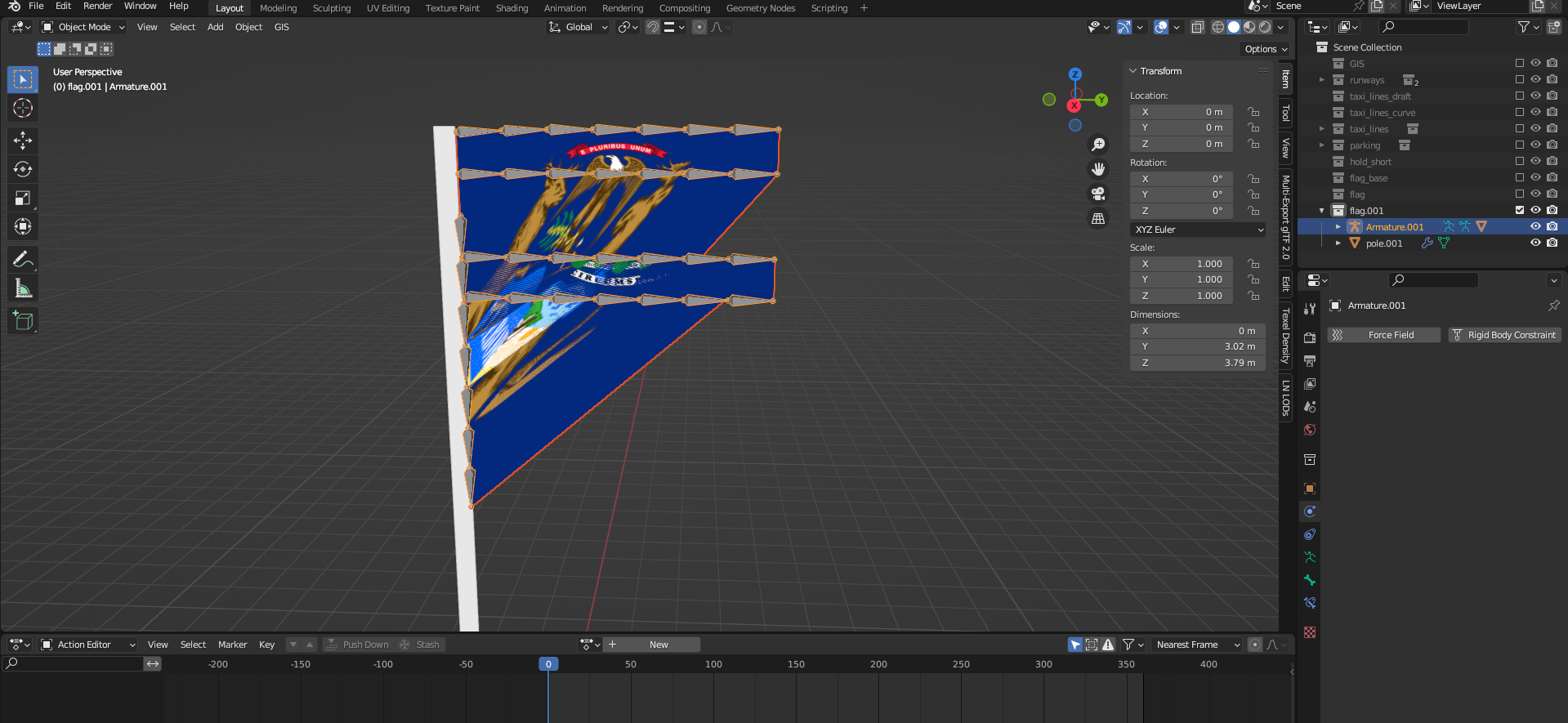
Task: Switch to the Sculpting workspace tab
Action: [332, 8]
